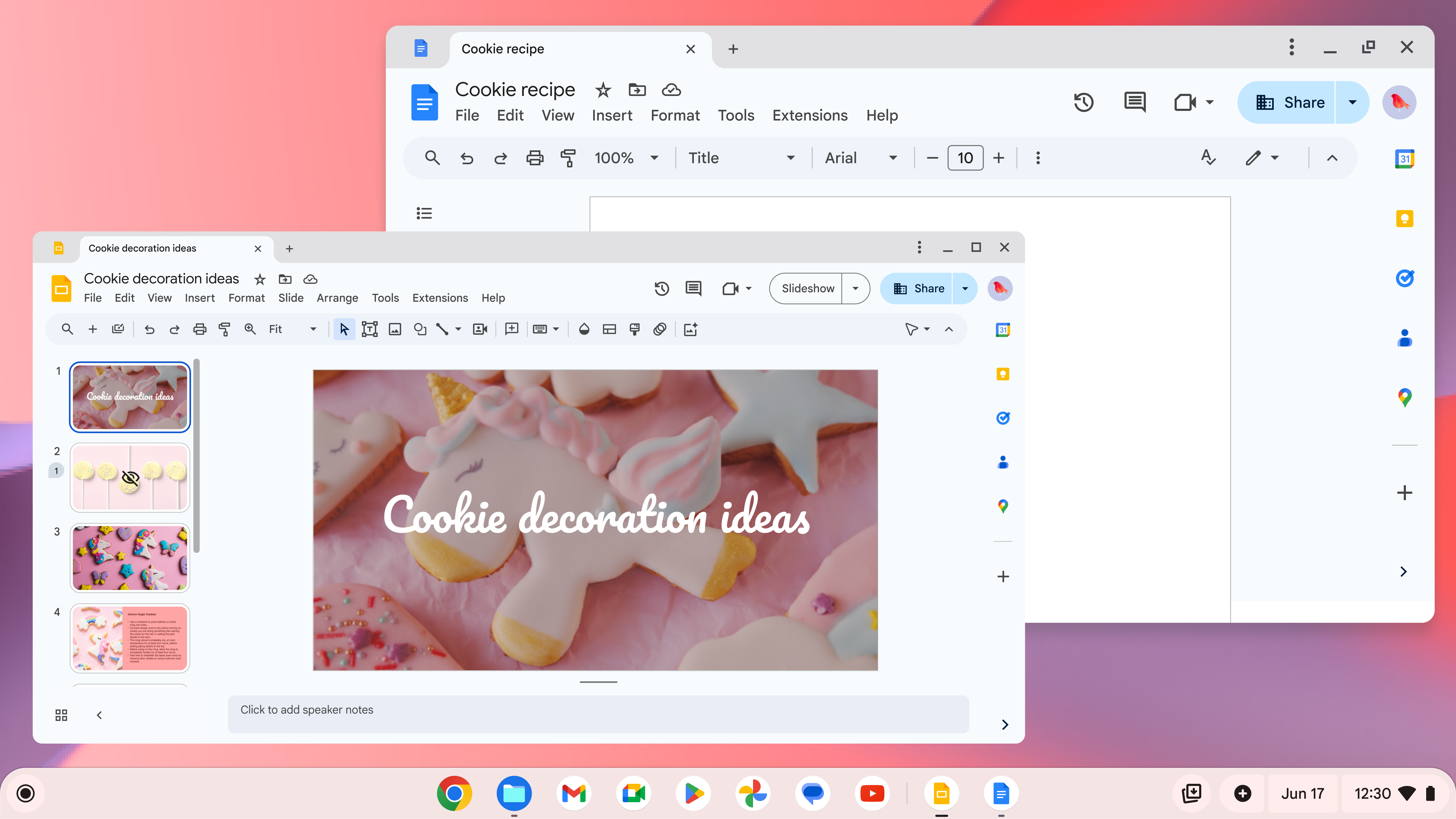Screen dimensions: 1456x819
Task: Select the text box tool in Slides toolbar
Action: pyautogui.click(x=369, y=329)
